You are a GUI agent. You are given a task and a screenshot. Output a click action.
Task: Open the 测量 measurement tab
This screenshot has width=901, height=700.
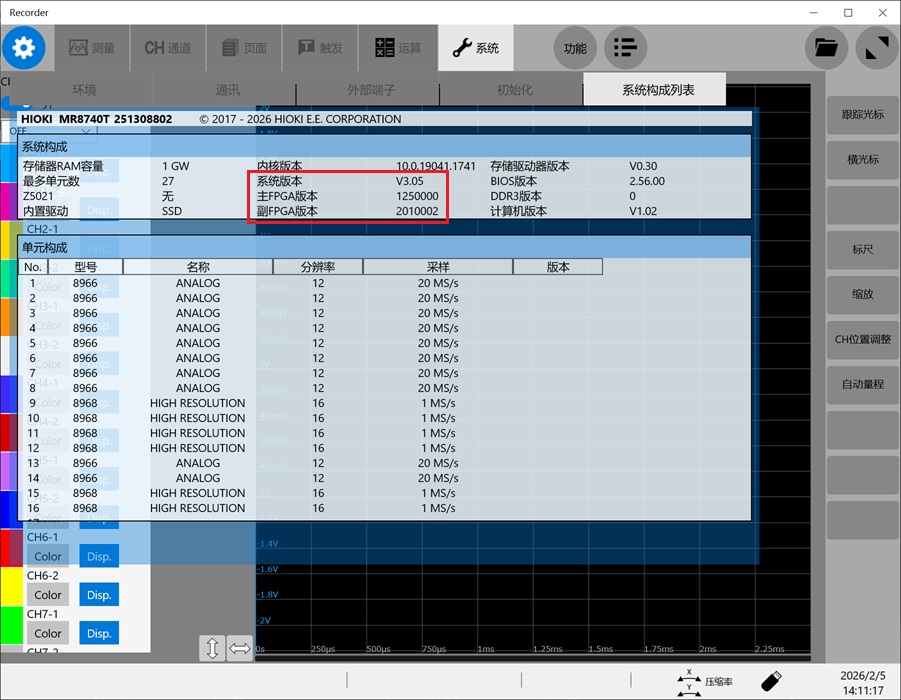click(x=92, y=48)
